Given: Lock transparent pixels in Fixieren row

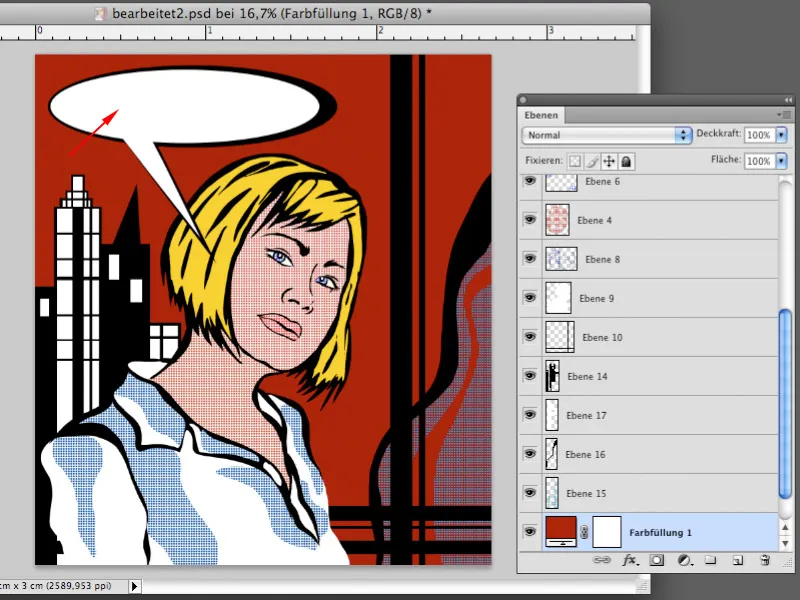Looking at the screenshot, I should point(572,161).
